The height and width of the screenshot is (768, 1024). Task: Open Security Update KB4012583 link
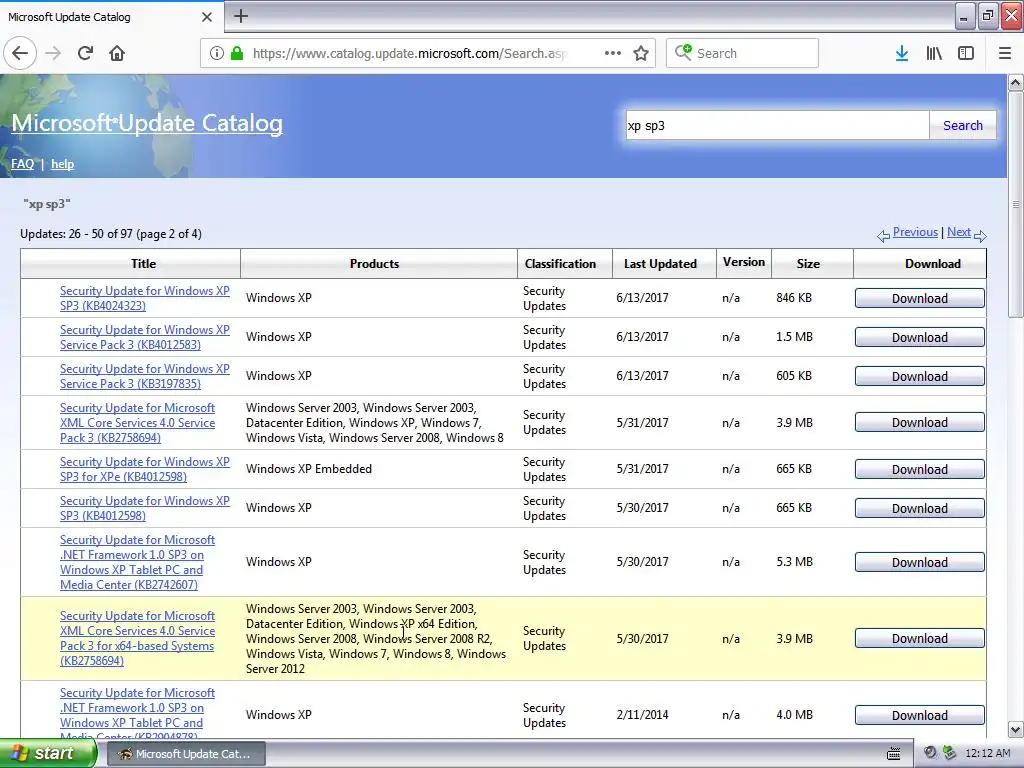tap(145, 338)
